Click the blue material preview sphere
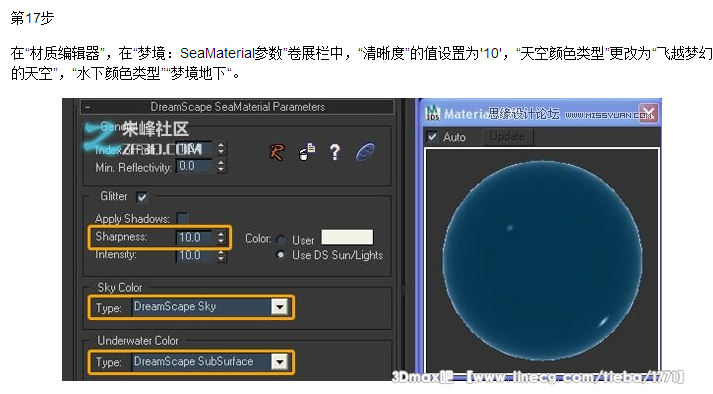The width and height of the screenshot is (713, 394). (542, 260)
